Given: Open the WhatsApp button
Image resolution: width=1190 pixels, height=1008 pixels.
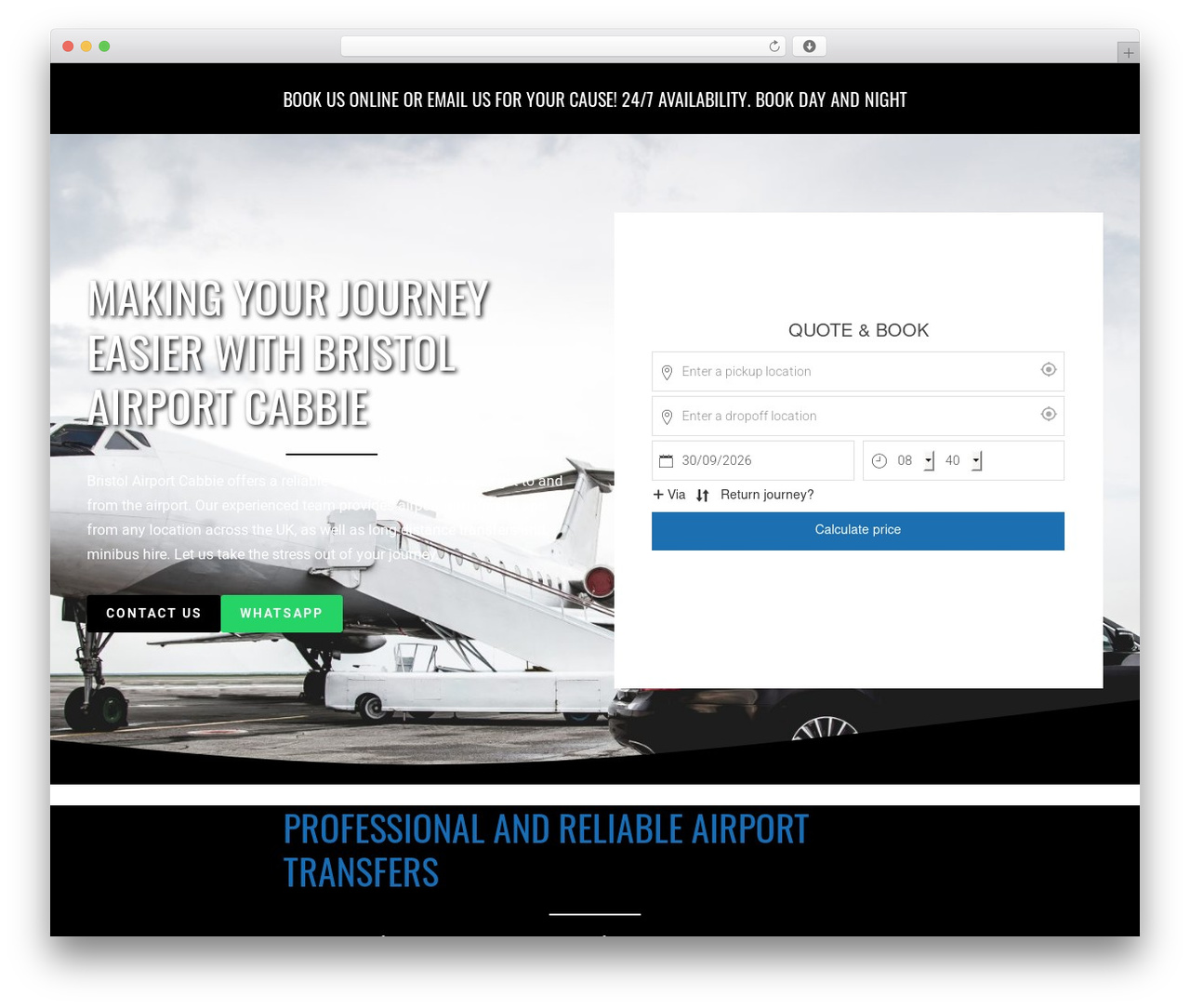Looking at the screenshot, I should (282, 614).
